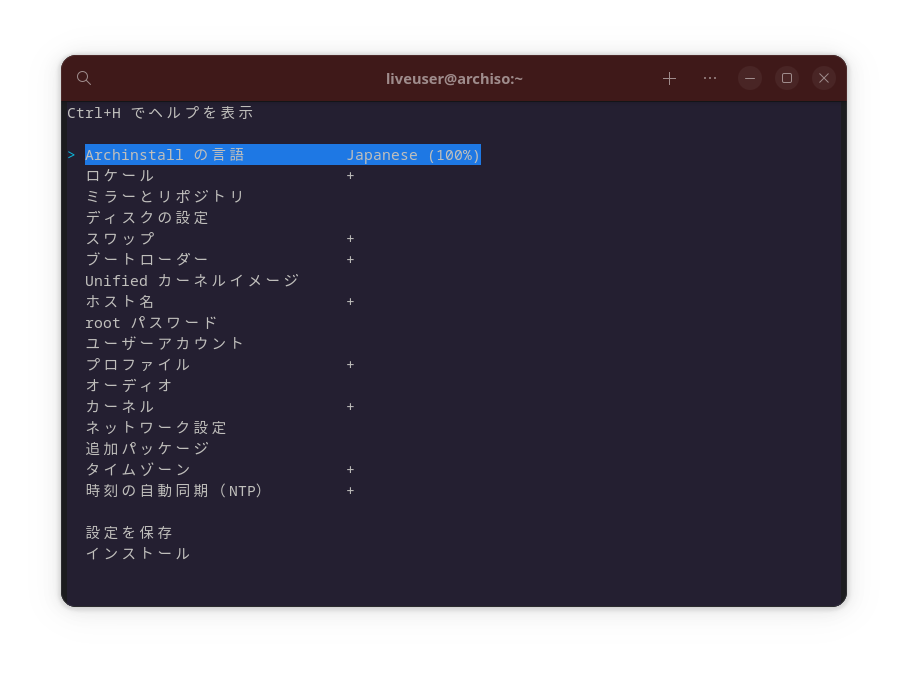Screen dimensions: 908x674
Task: Click the Japanese (100%) language value
Action: [x=413, y=155]
